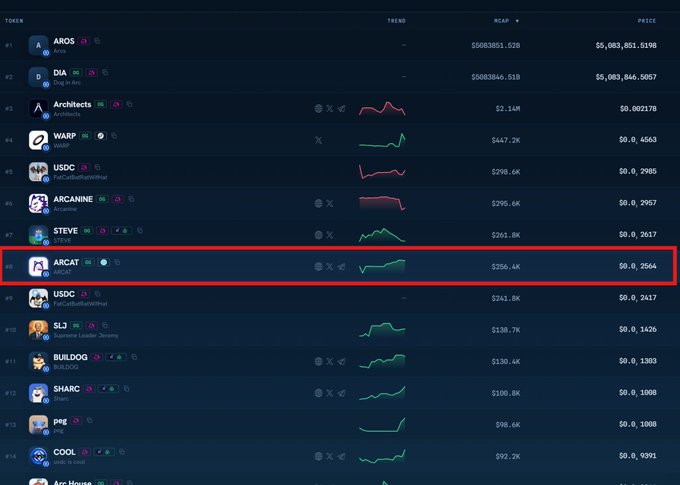The height and width of the screenshot is (485, 680).
Task: Open the SHARC shark avatar
Action: tap(38, 393)
